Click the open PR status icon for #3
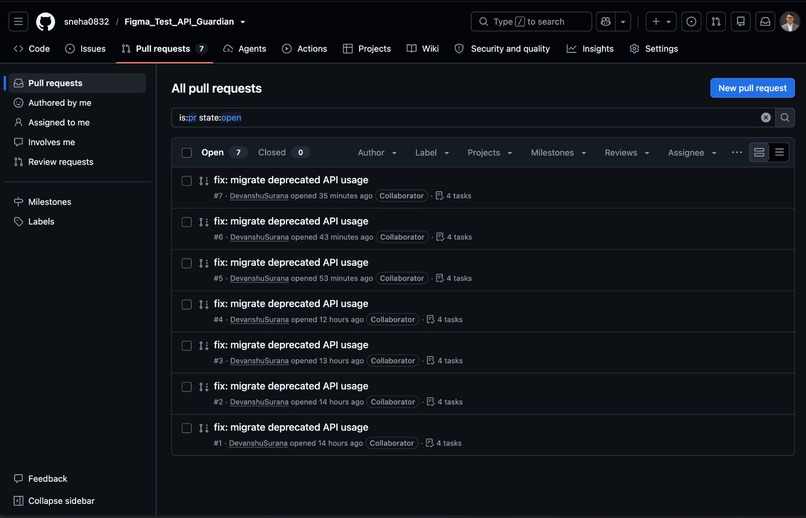The image size is (806, 518). point(204,346)
